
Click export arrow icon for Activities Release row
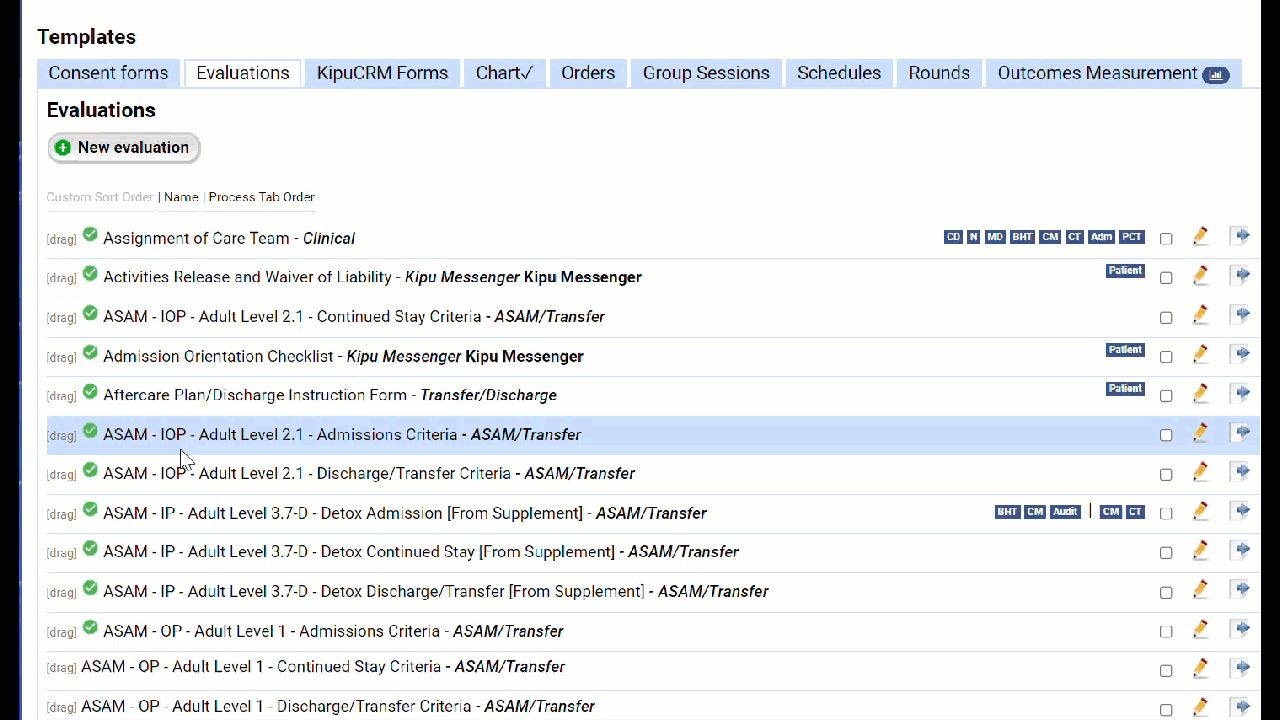[1240, 276]
